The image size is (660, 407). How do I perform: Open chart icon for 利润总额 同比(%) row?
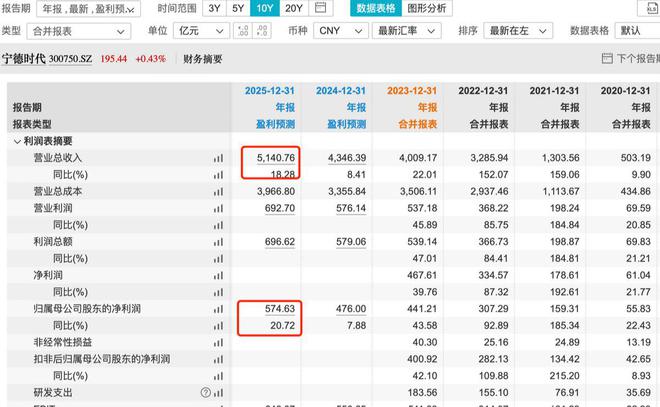click(218, 259)
